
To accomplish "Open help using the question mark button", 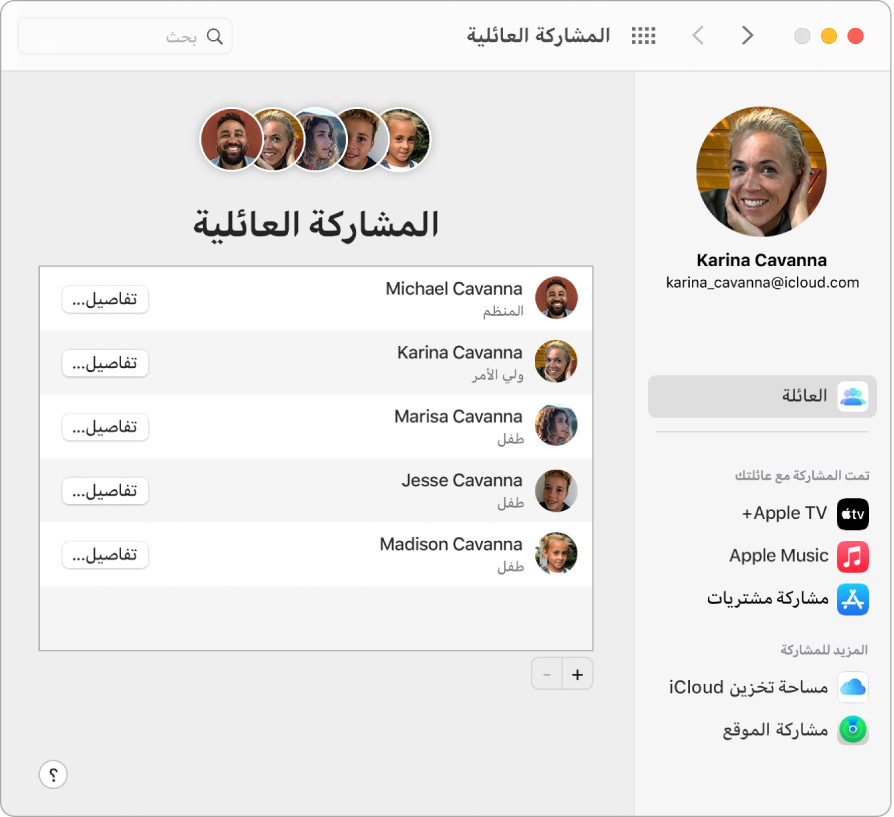I will click(x=53, y=774).
